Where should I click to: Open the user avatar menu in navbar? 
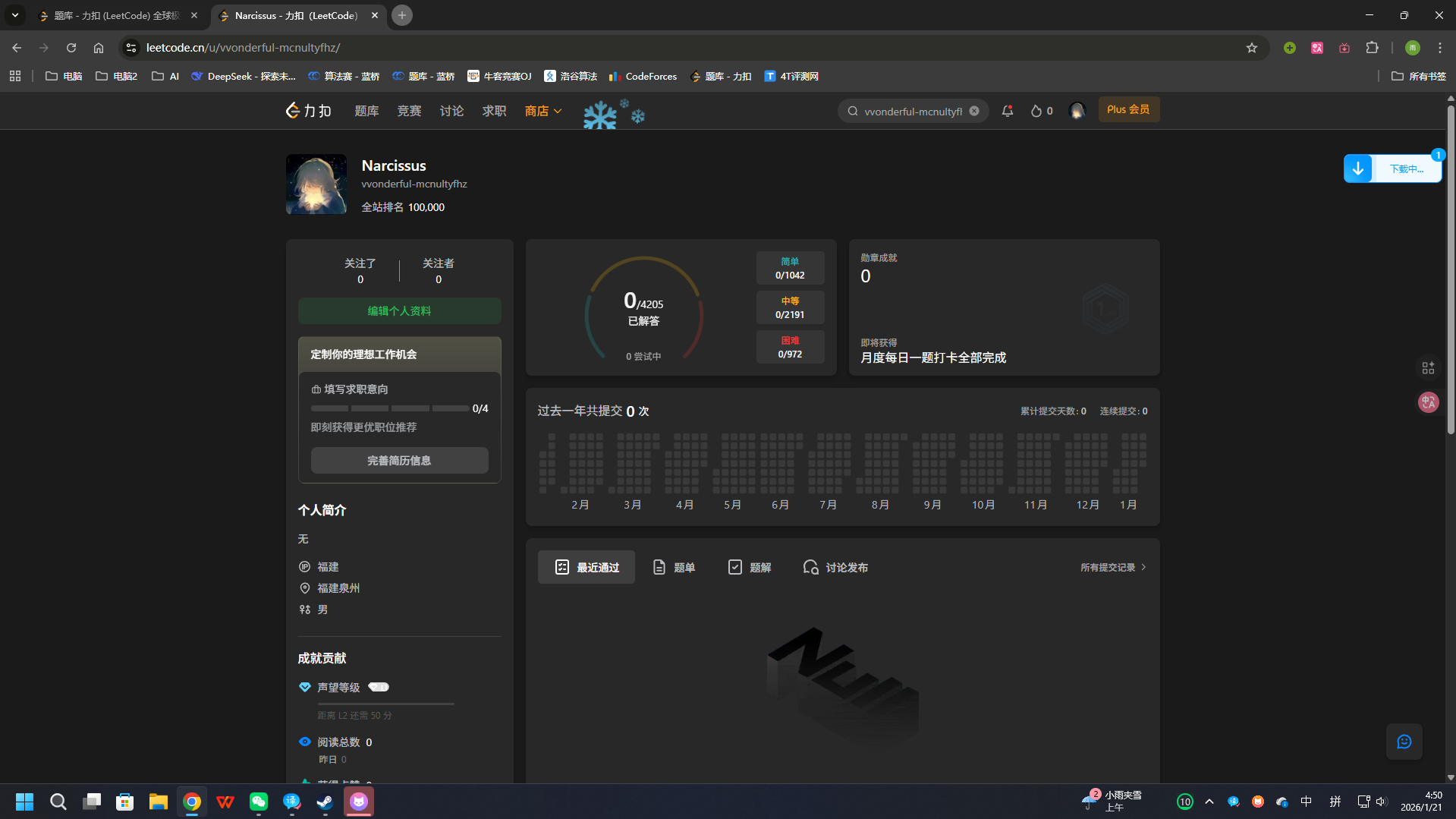tap(1077, 111)
